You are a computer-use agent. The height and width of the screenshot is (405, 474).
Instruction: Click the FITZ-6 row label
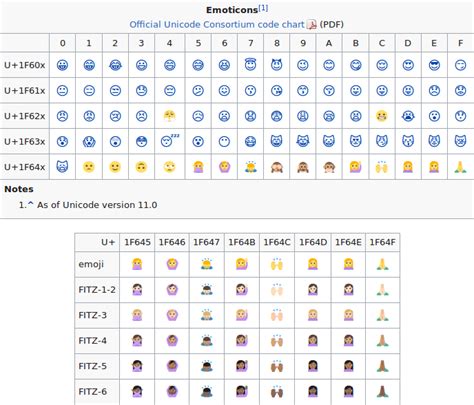[93, 391]
